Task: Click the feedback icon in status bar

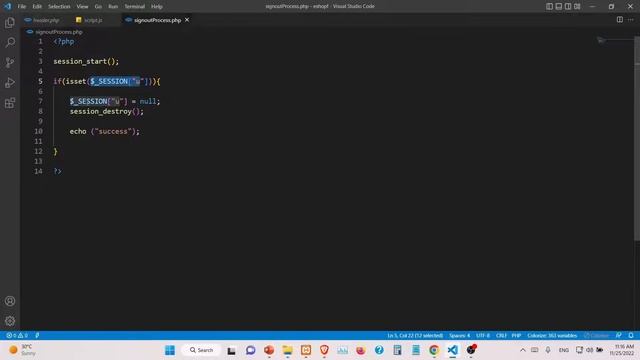Action: pyautogui.click(x=619, y=336)
